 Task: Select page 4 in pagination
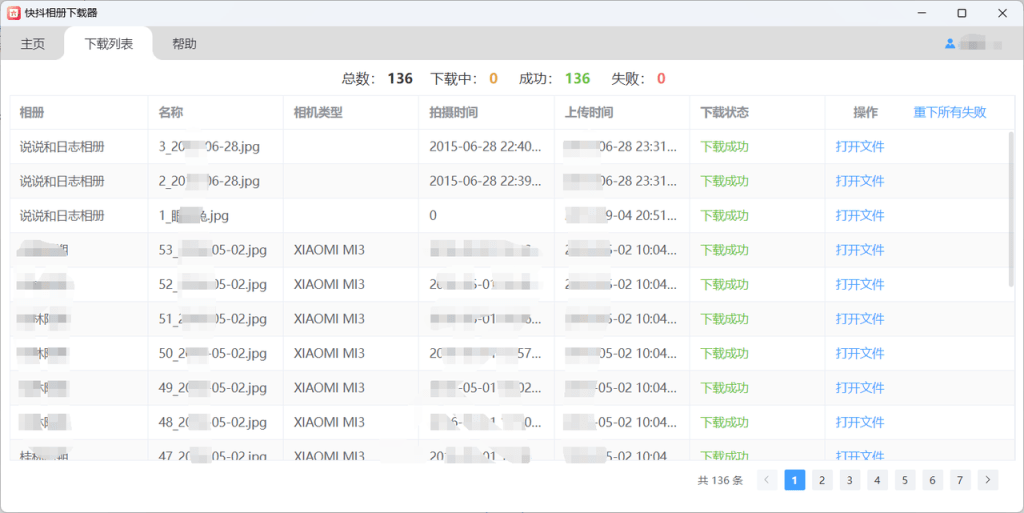(877, 480)
